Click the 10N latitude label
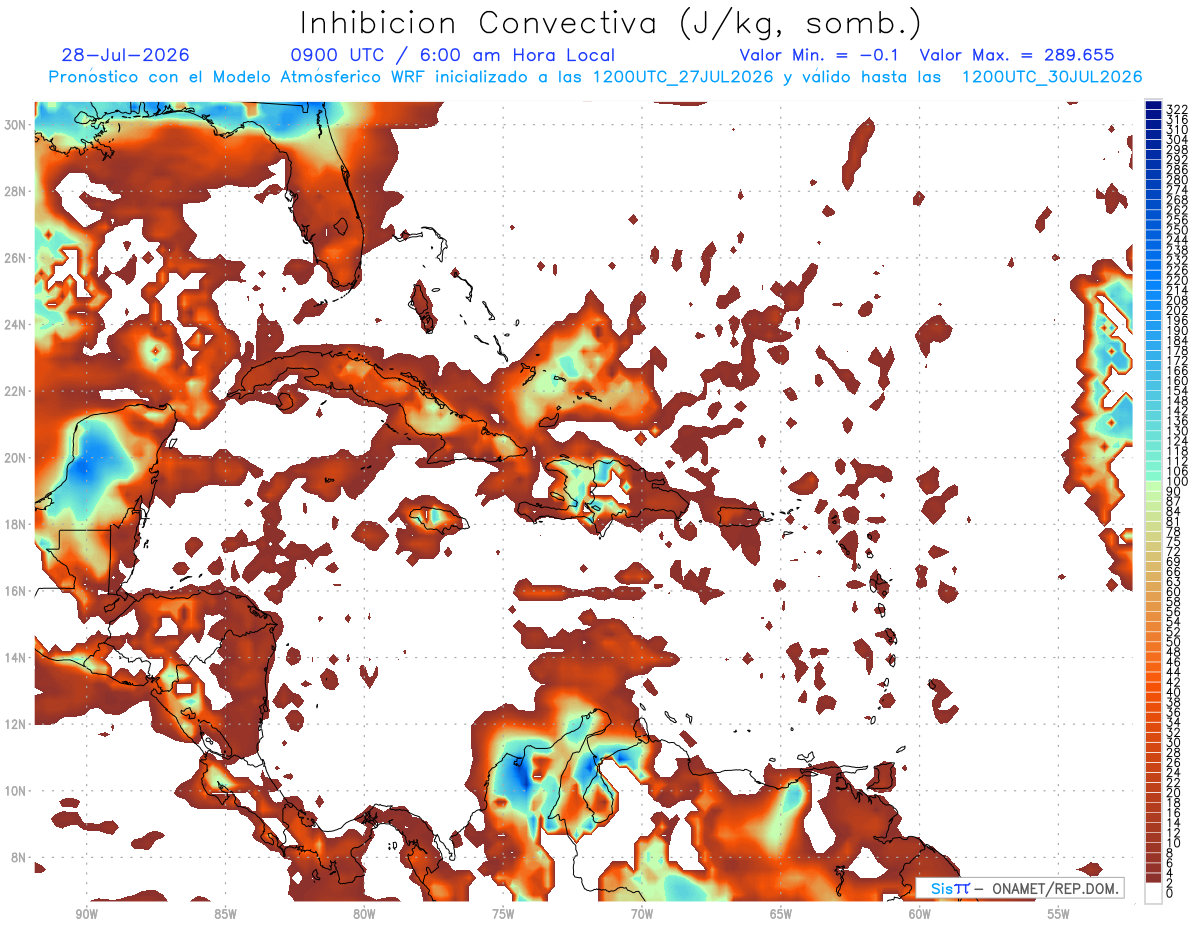This screenshot has height=927, width=1200. coord(17,790)
